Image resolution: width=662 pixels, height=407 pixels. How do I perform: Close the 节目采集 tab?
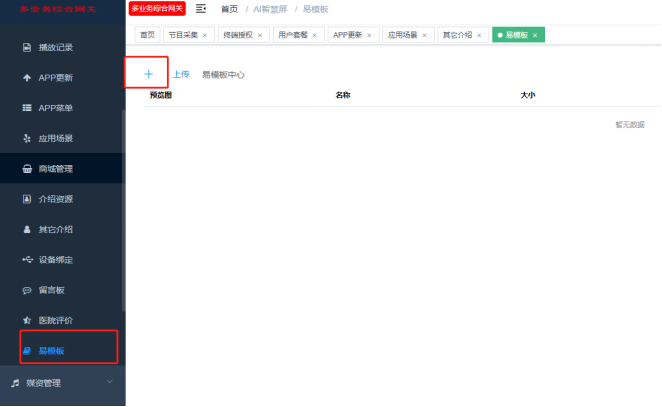point(205,35)
